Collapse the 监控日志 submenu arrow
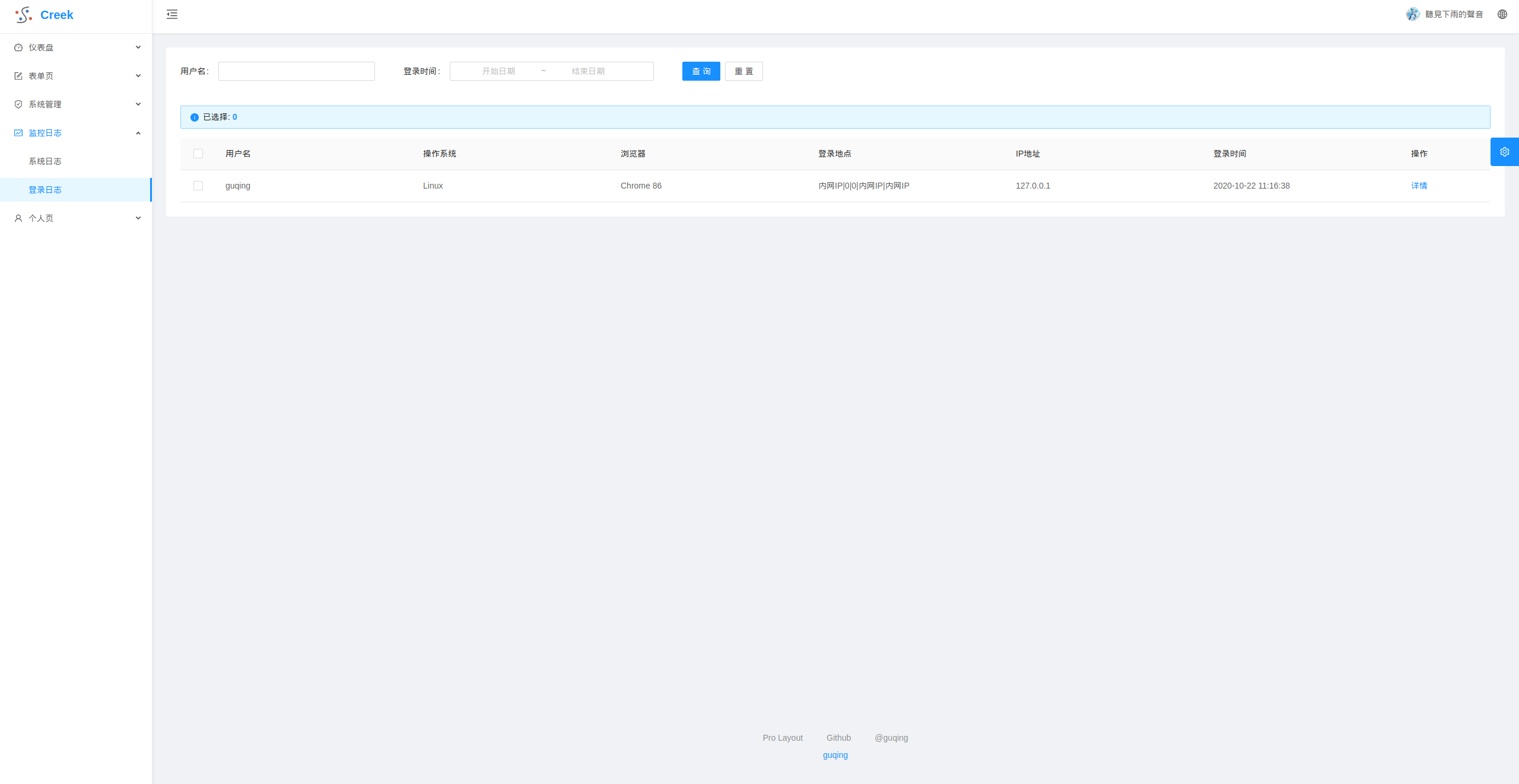The width and height of the screenshot is (1519, 784). tap(138, 133)
